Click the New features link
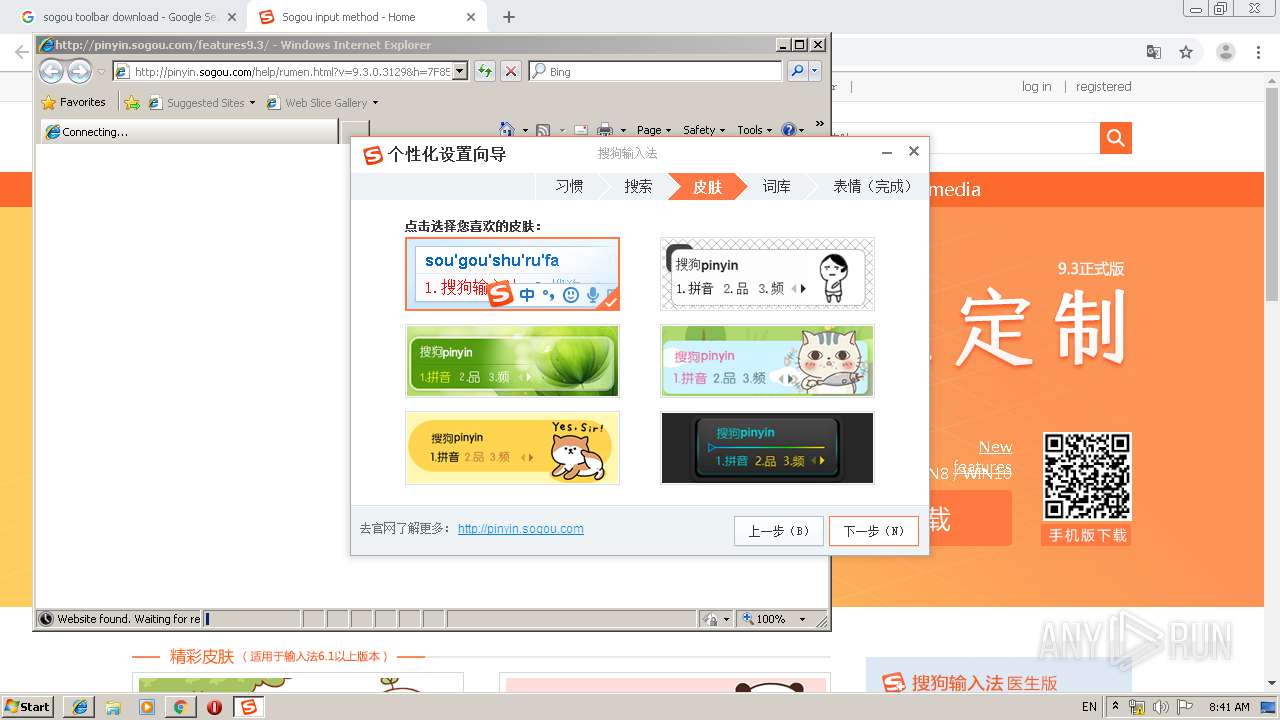Image resolution: width=1280 pixels, height=720 pixels. [984, 457]
